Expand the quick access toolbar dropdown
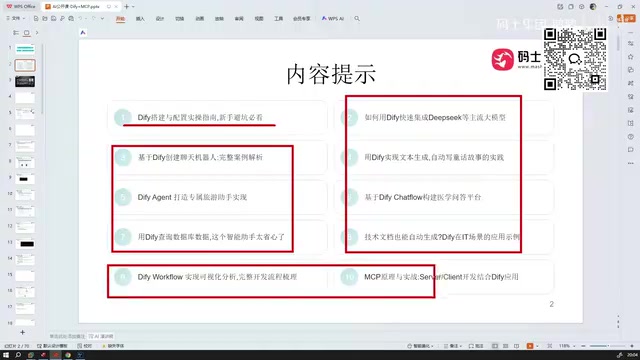The height and width of the screenshot is (360, 640). (102, 18)
